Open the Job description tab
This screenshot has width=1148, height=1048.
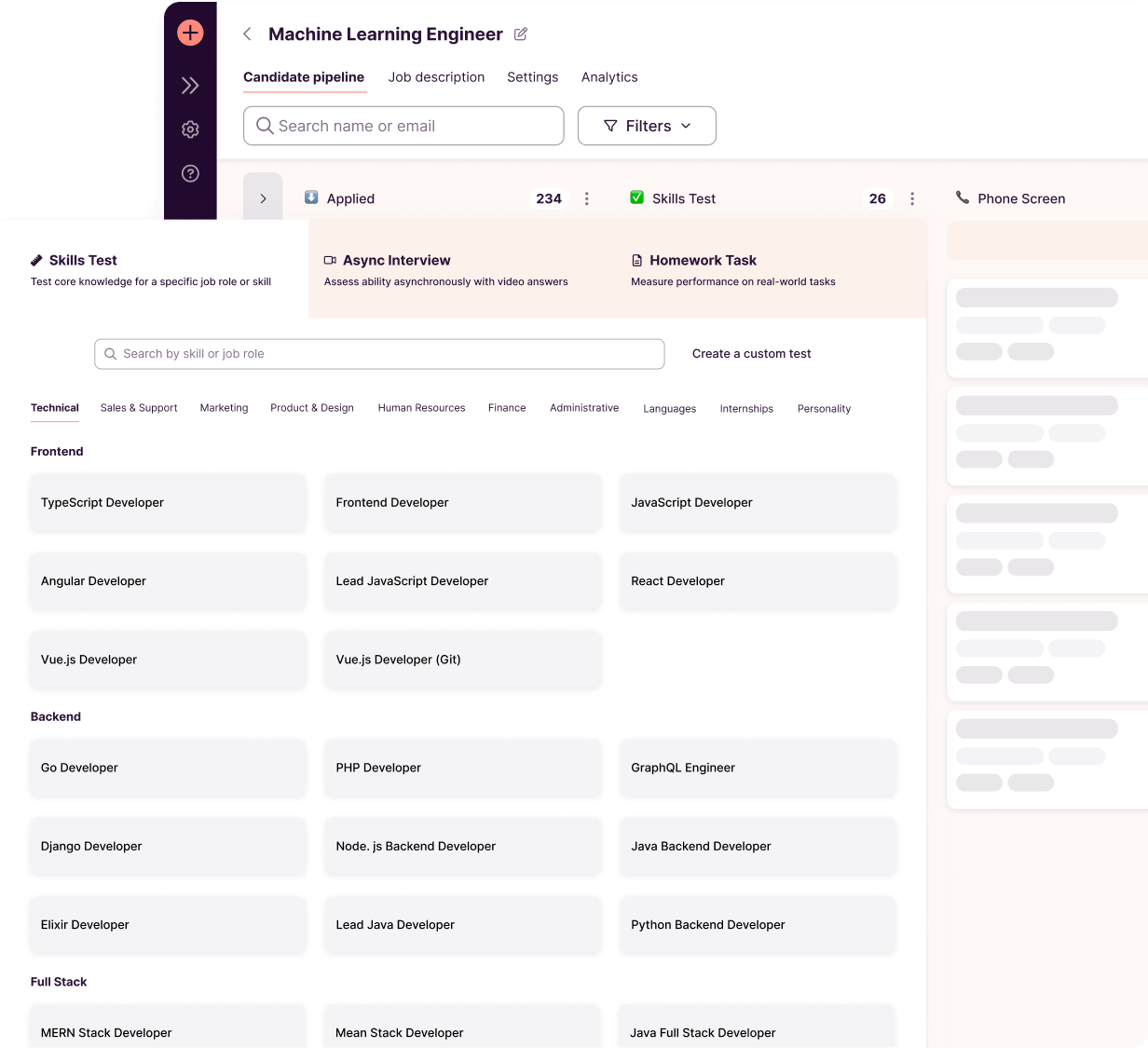(x=436, y=77)
